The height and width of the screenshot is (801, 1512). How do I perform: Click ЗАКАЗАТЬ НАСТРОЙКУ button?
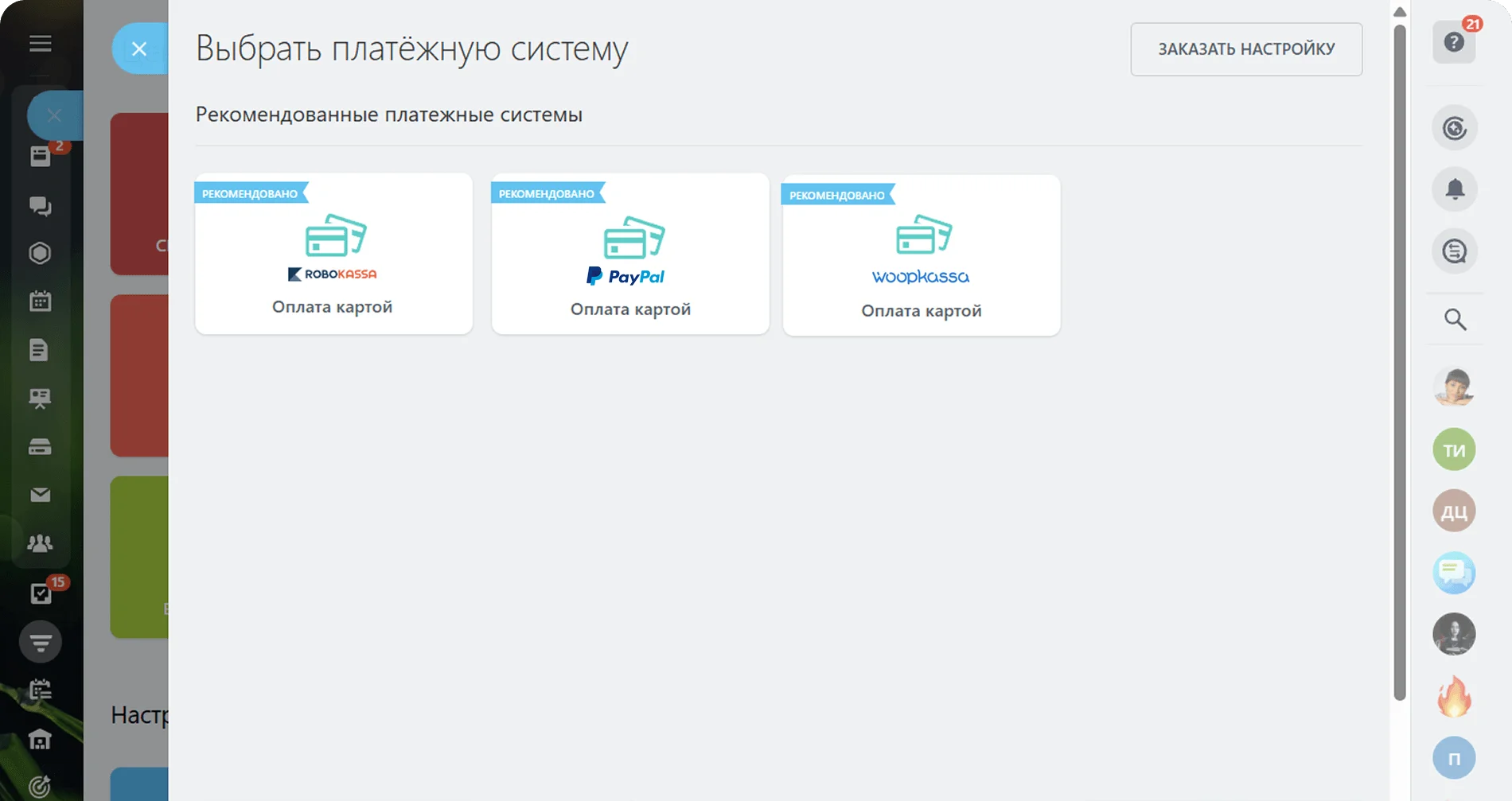tap(1246, 49)
